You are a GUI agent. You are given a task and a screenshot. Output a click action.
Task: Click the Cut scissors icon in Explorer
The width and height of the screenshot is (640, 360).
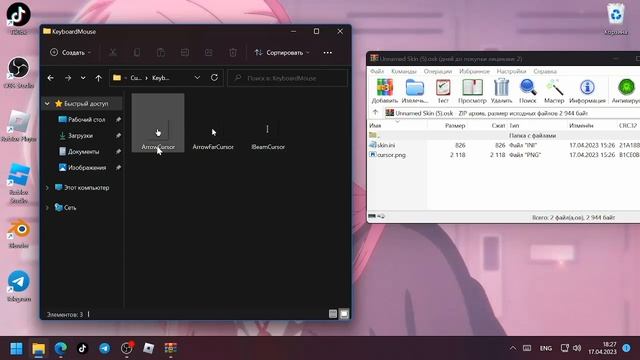click(x=113, y=53)
